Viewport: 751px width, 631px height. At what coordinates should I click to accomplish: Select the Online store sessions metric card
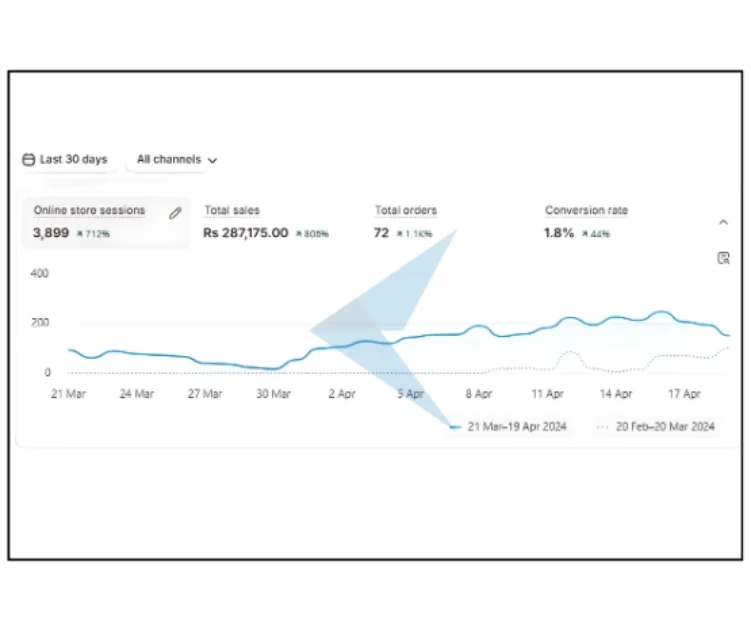[89, 211]
